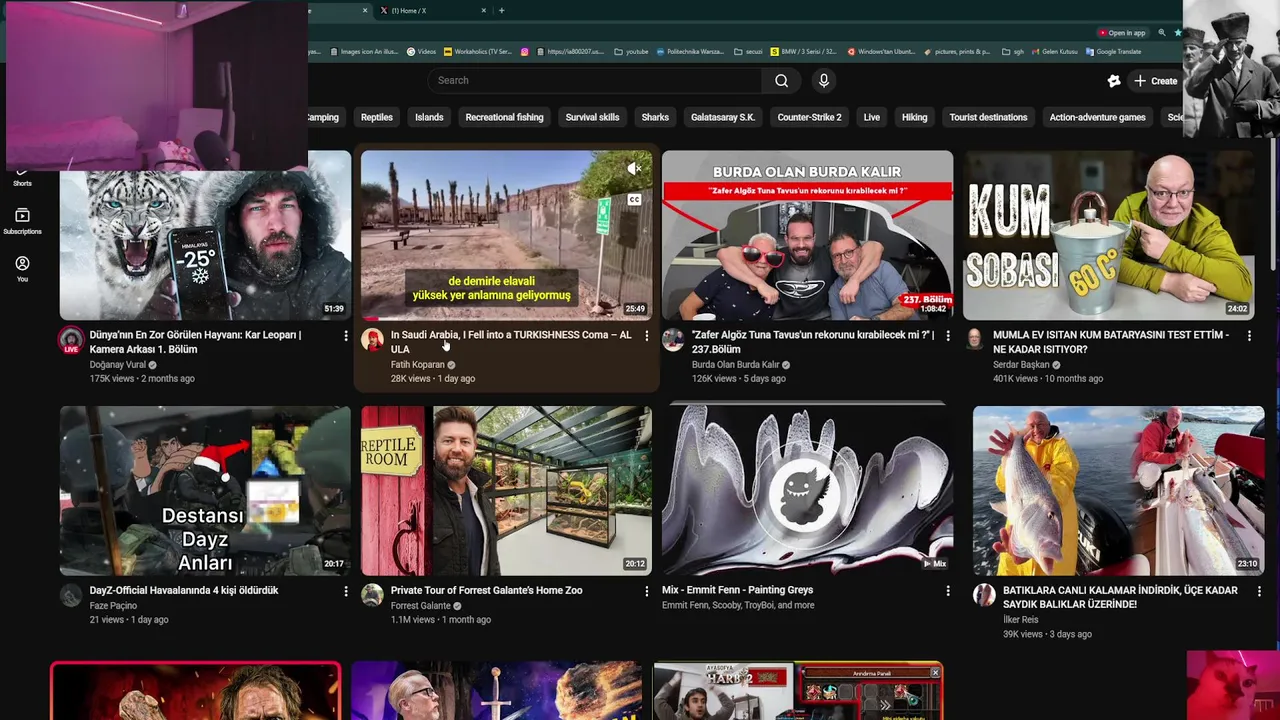Open Faze Paçino channel avatar
The image size is (1280, 720).
(70, 595)
